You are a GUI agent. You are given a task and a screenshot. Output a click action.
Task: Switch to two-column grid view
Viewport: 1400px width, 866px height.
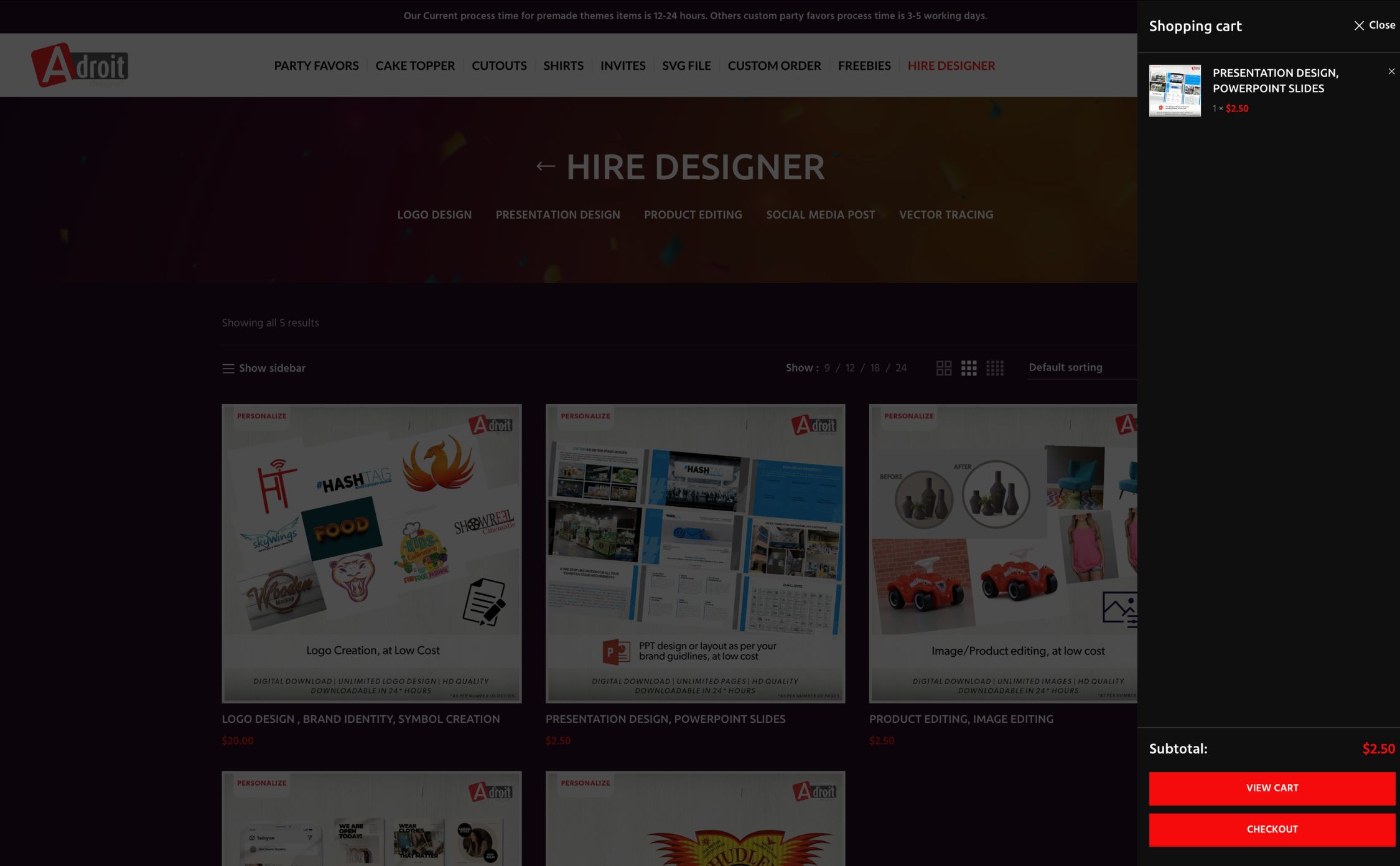(943, 368)
